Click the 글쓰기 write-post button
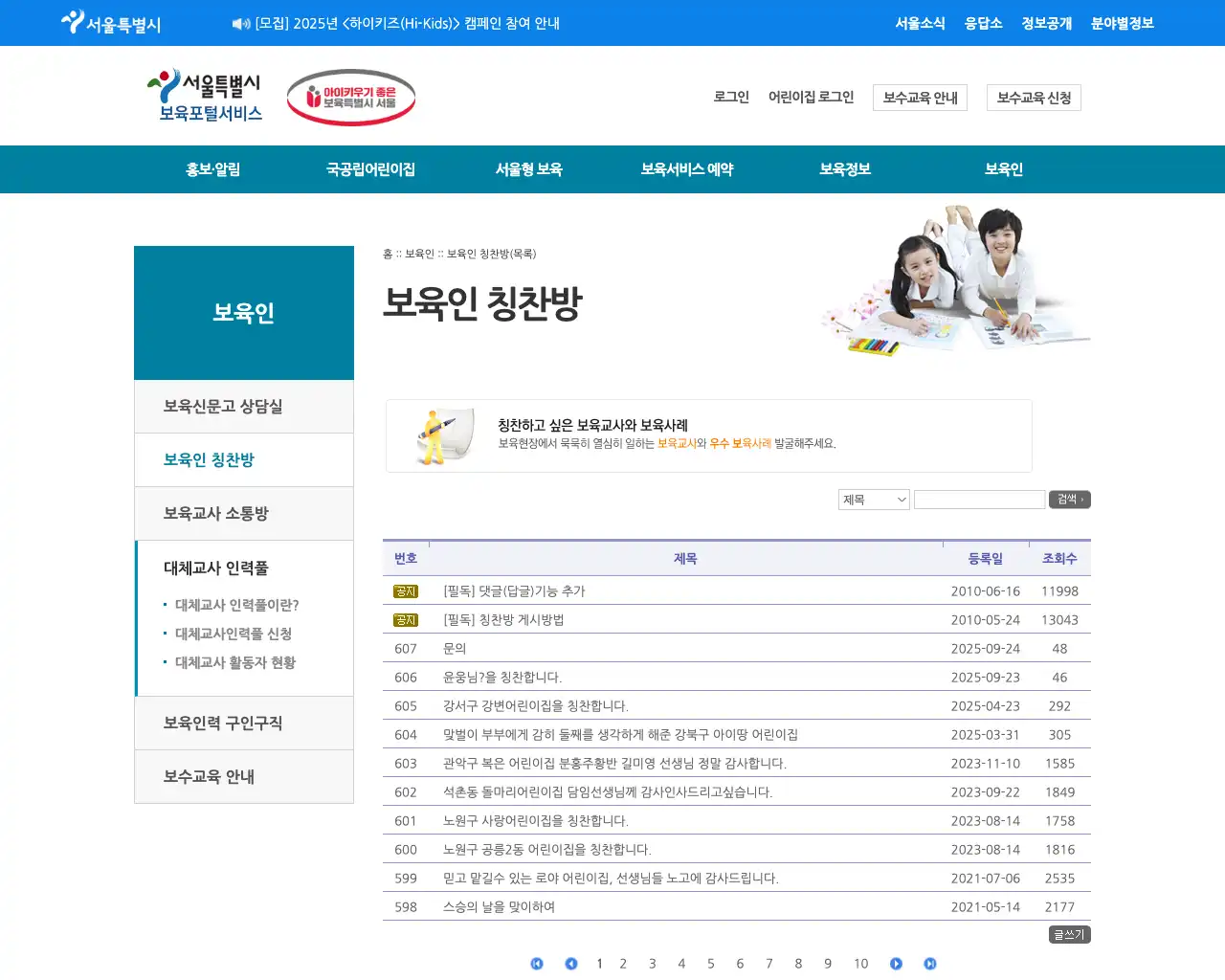 click(x=1068, y=934)
